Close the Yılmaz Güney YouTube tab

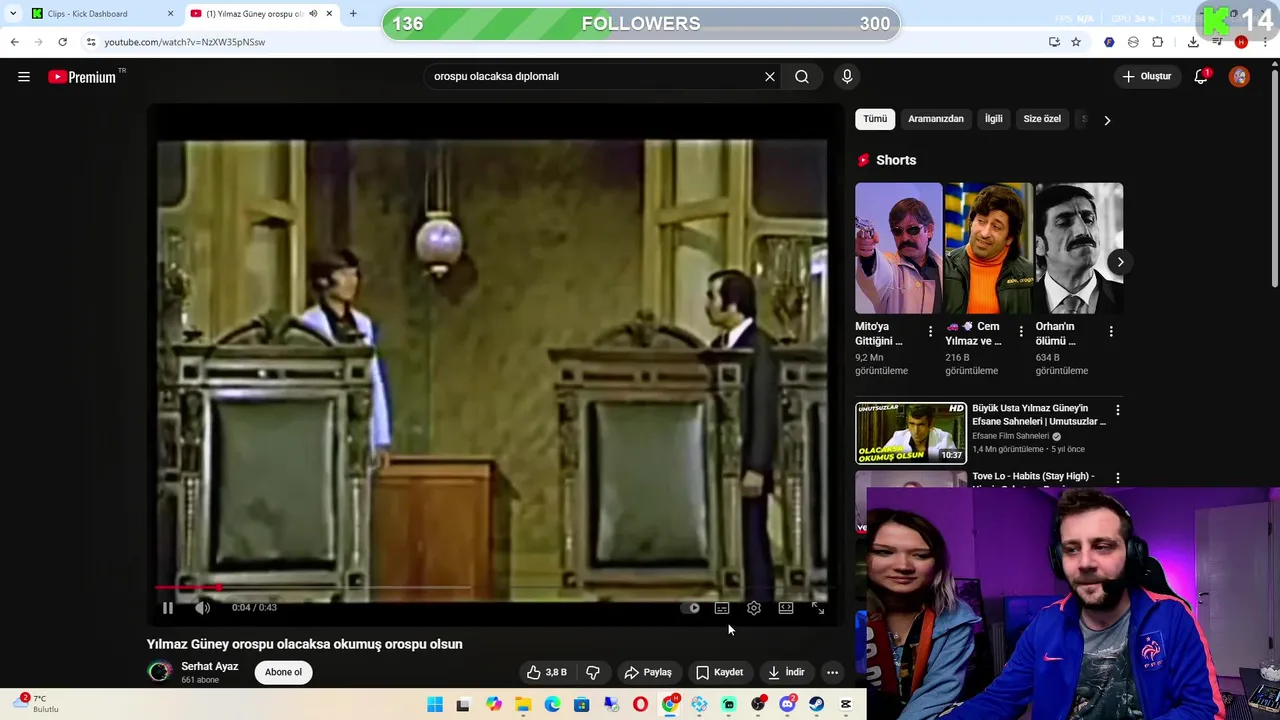pos(329,14)
